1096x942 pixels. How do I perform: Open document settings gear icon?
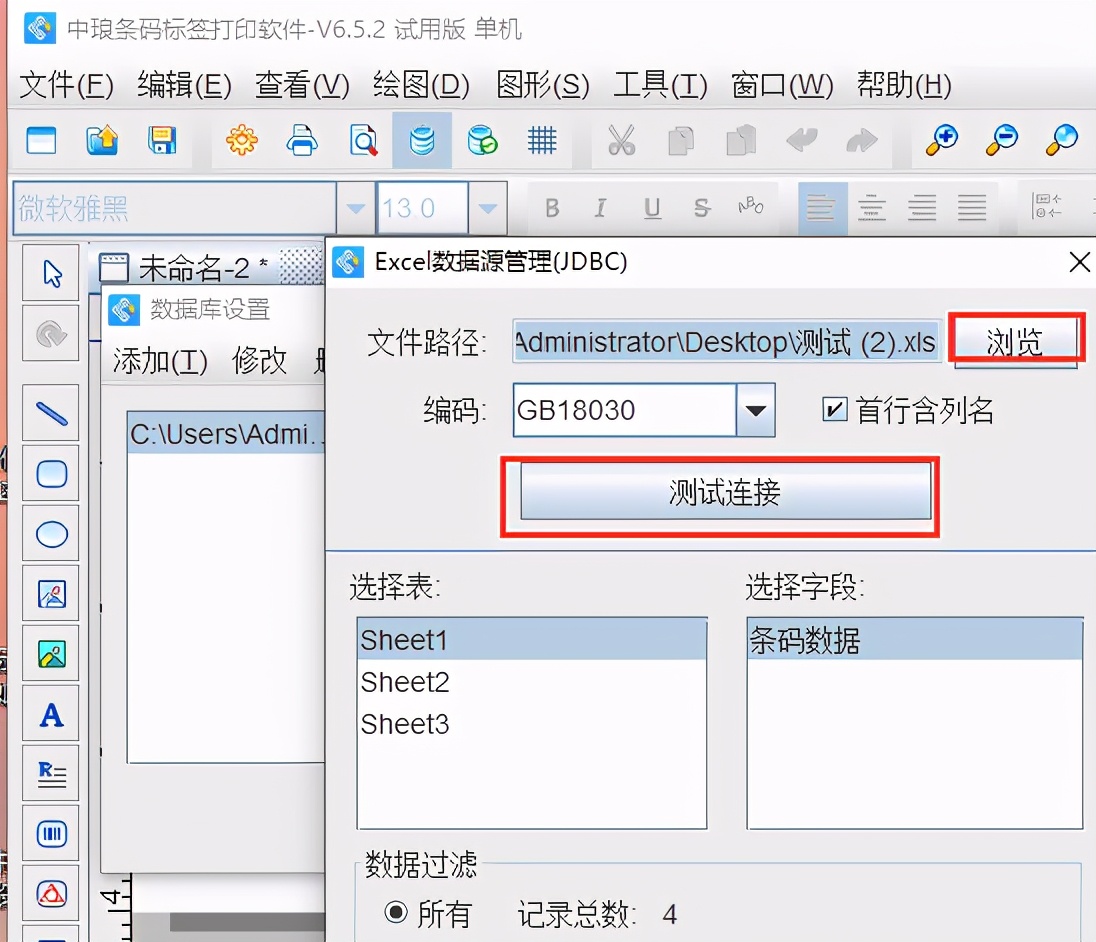tap(242, 140)
